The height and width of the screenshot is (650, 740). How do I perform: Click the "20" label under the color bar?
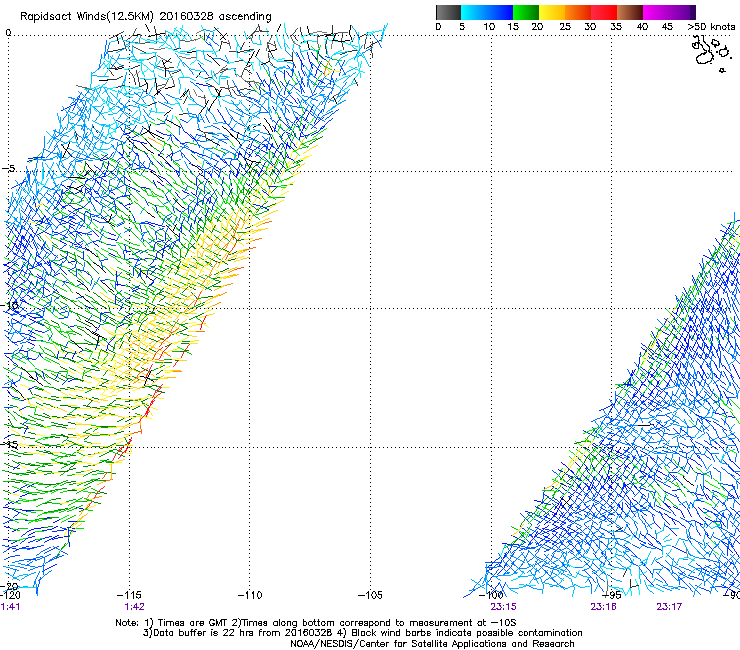click(x=537, y=26)
